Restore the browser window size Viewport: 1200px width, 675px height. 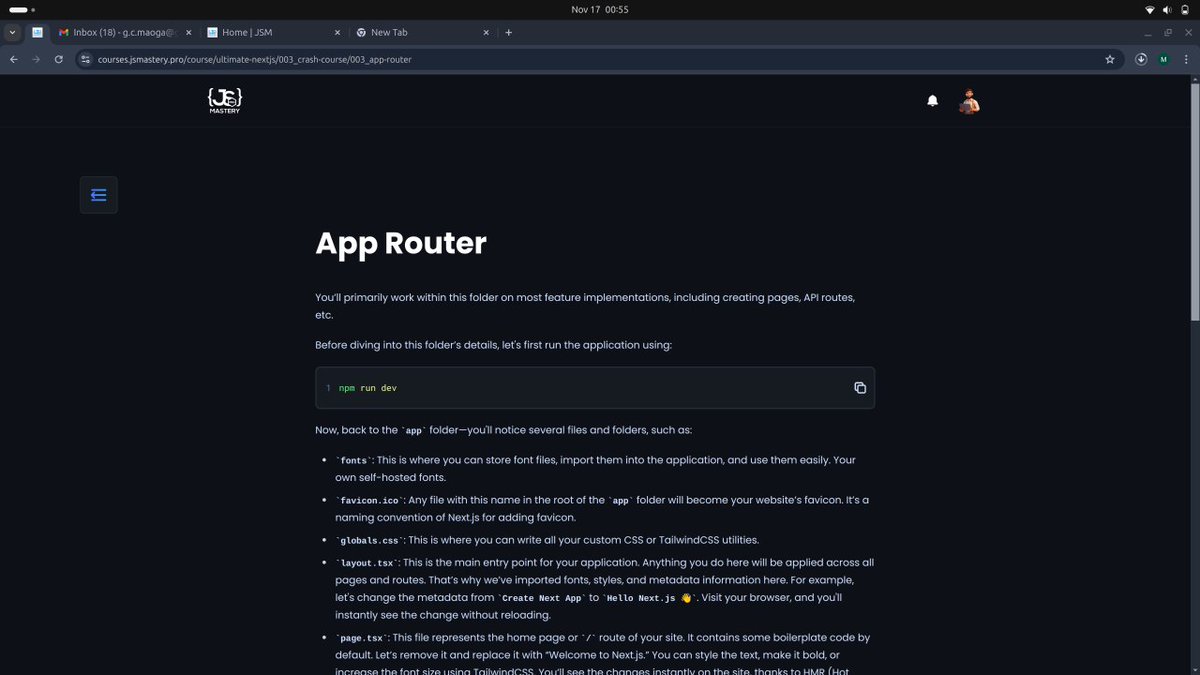pos(1167,32)
